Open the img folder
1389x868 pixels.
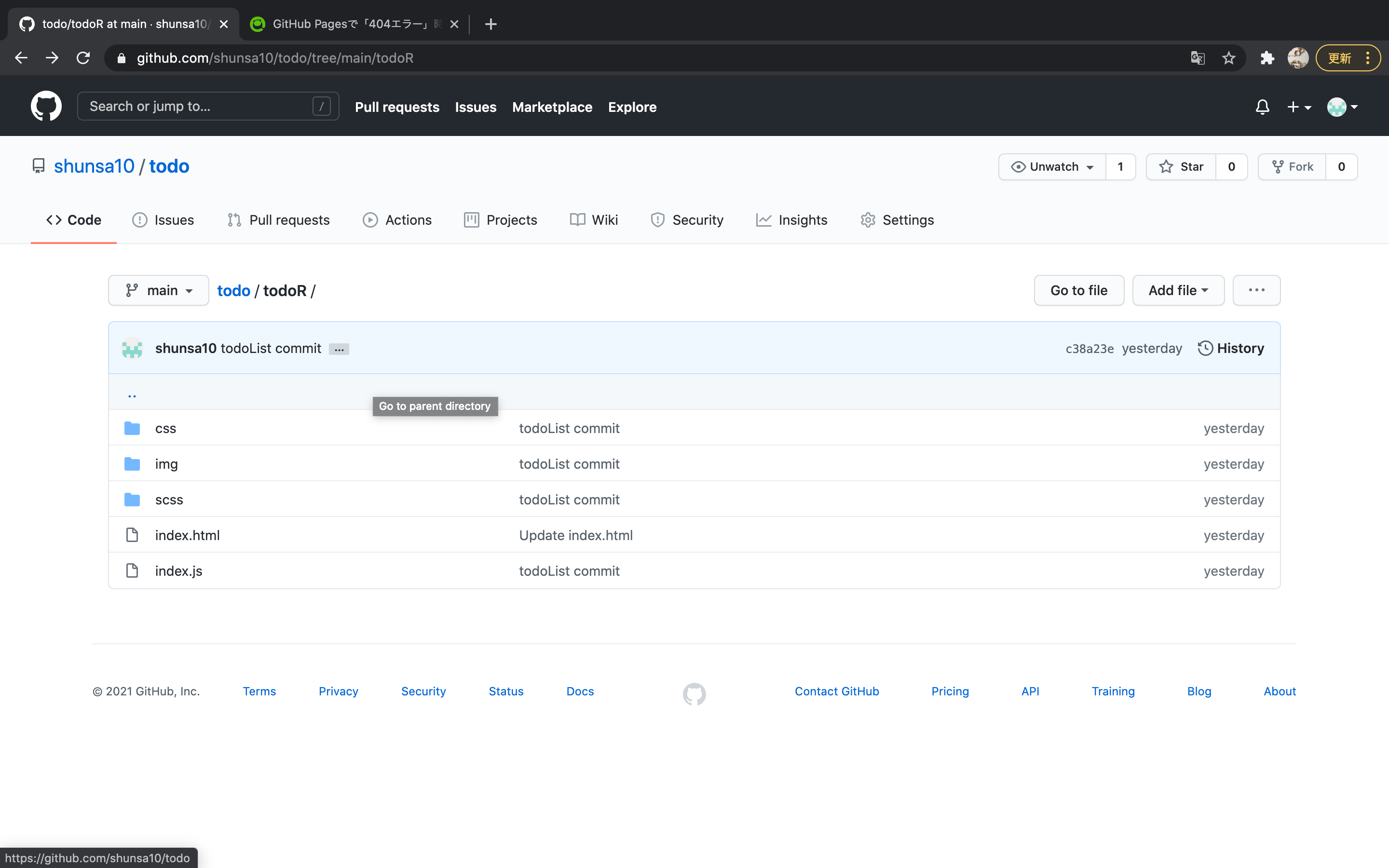[166, 464]
